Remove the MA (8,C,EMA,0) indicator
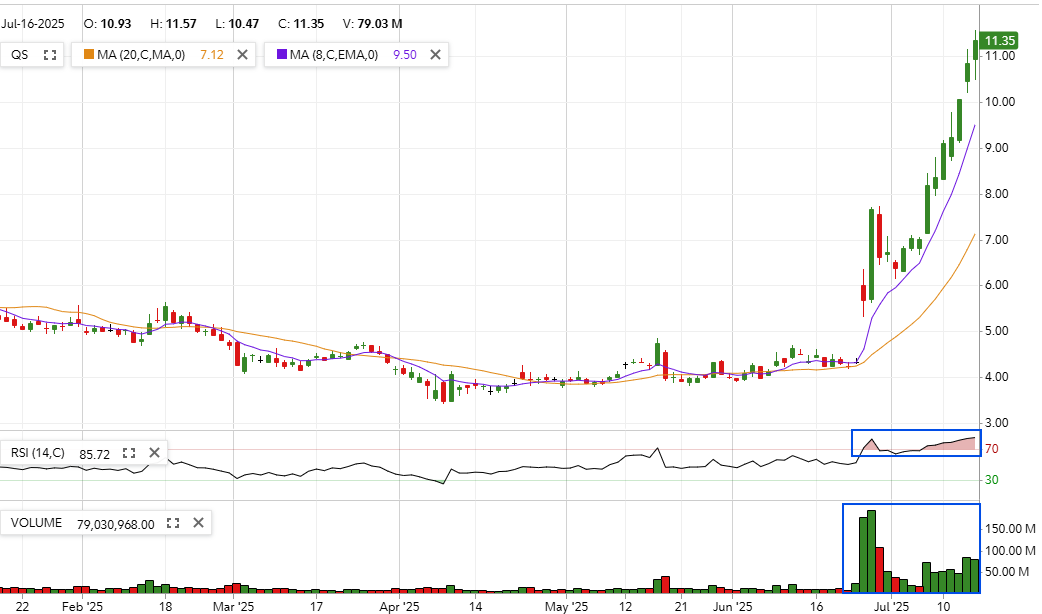The height and width of the screenshot is (614, 1042). (435, 55)
